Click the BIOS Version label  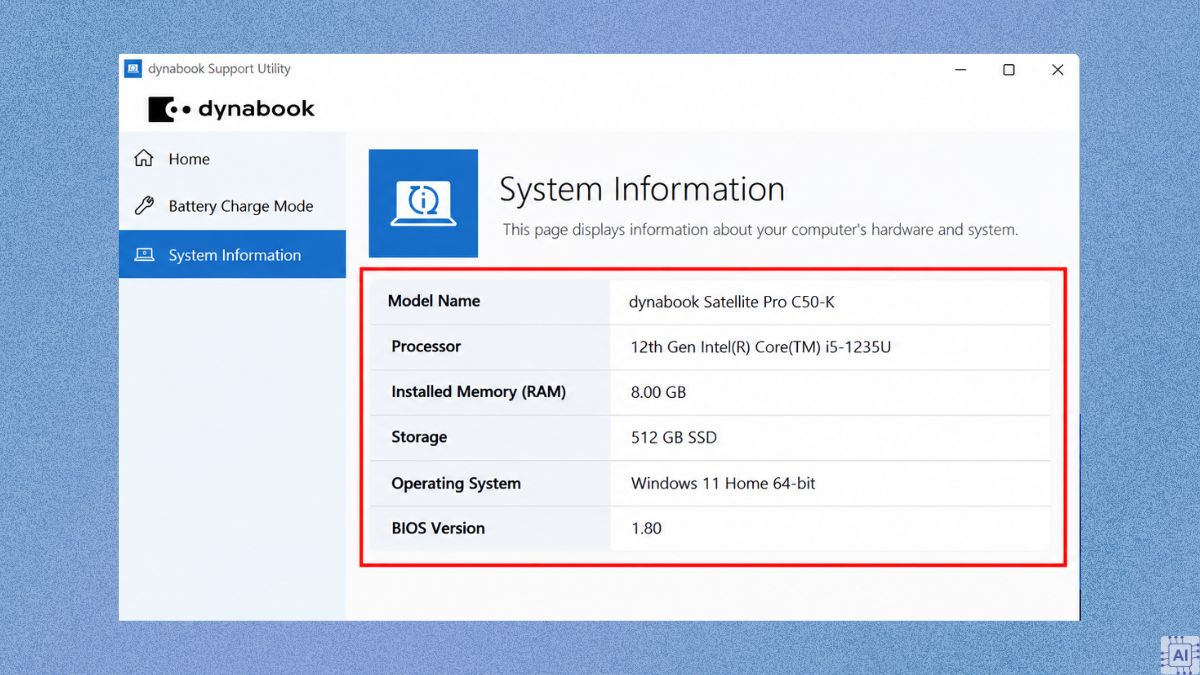(438, 528)
